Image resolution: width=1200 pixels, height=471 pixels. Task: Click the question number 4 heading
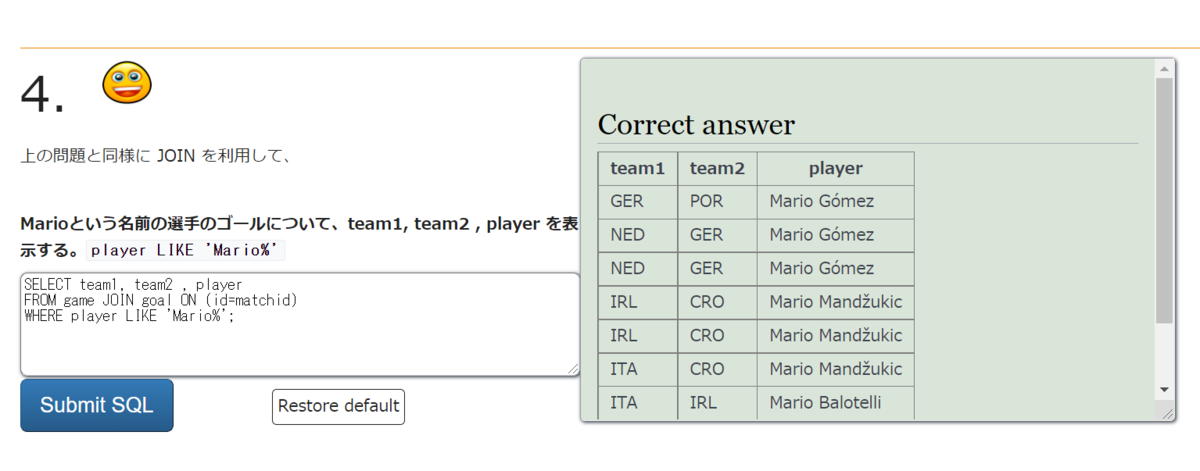point(43,95)
